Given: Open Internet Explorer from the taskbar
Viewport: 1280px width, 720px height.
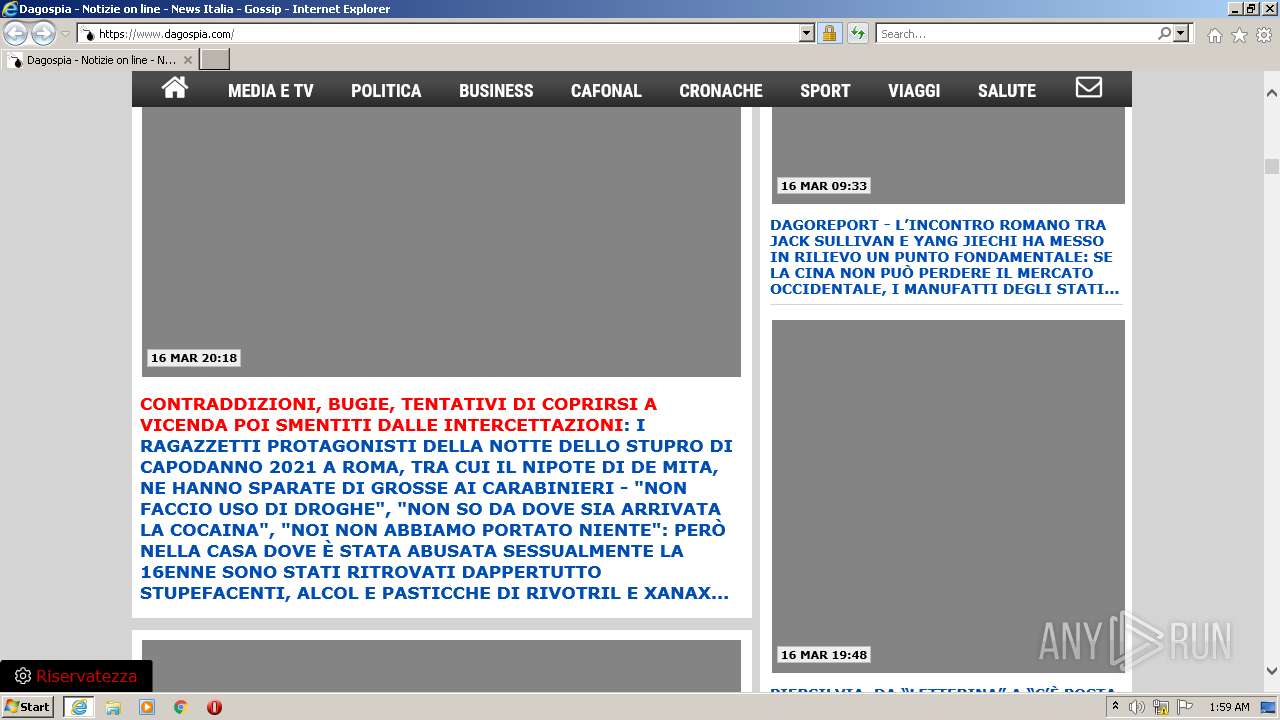Looking at the screenshot, I should coord(79,706).
